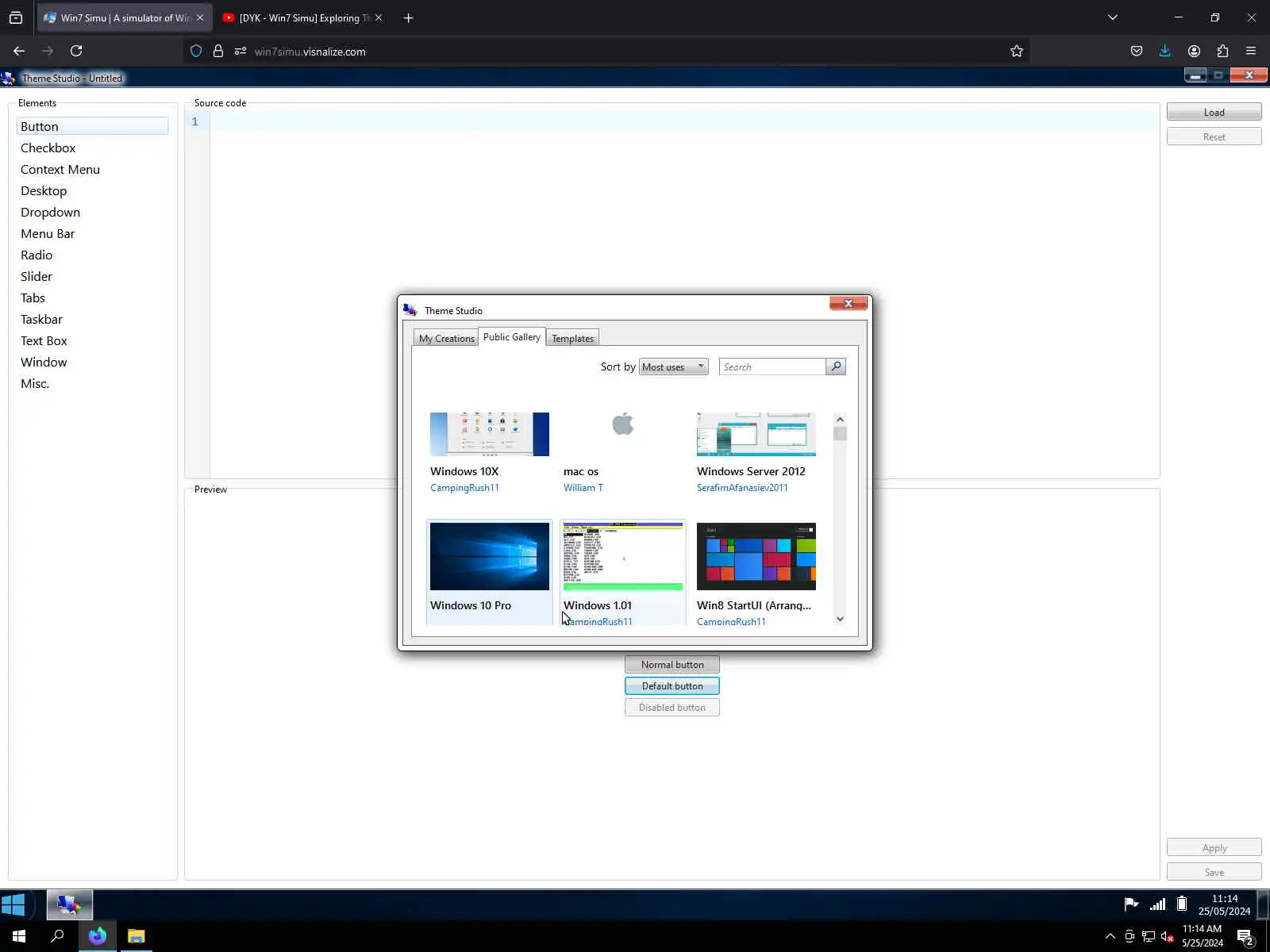Click the source code editor line 1
Screen dimensions: 1270x952
pyautogui.click(x=684, y=121)
